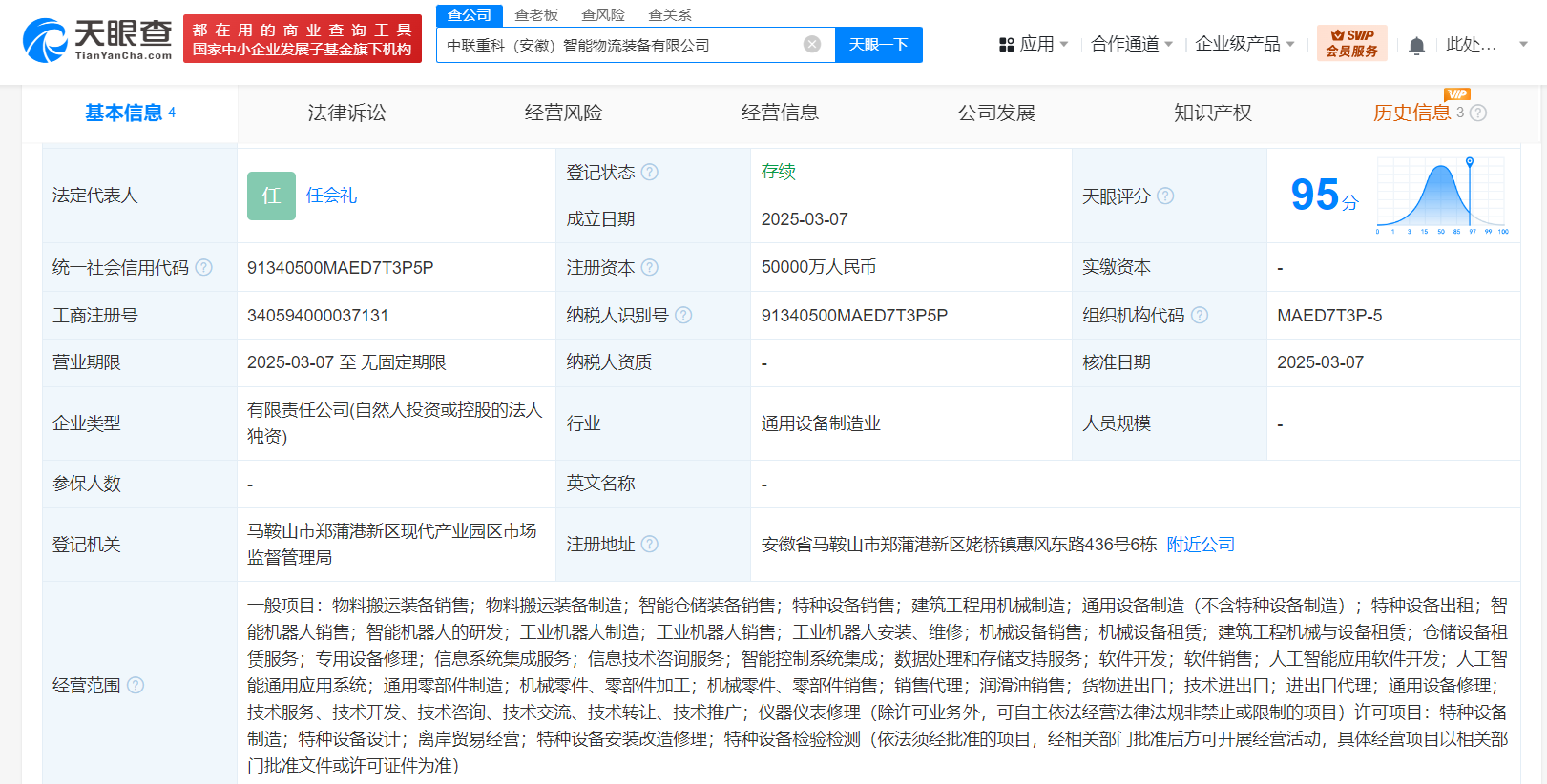The width and height of the screenshot is (1547, 784).
Task: Open the 任会礼 legal representative link
Action: [331, 196]
